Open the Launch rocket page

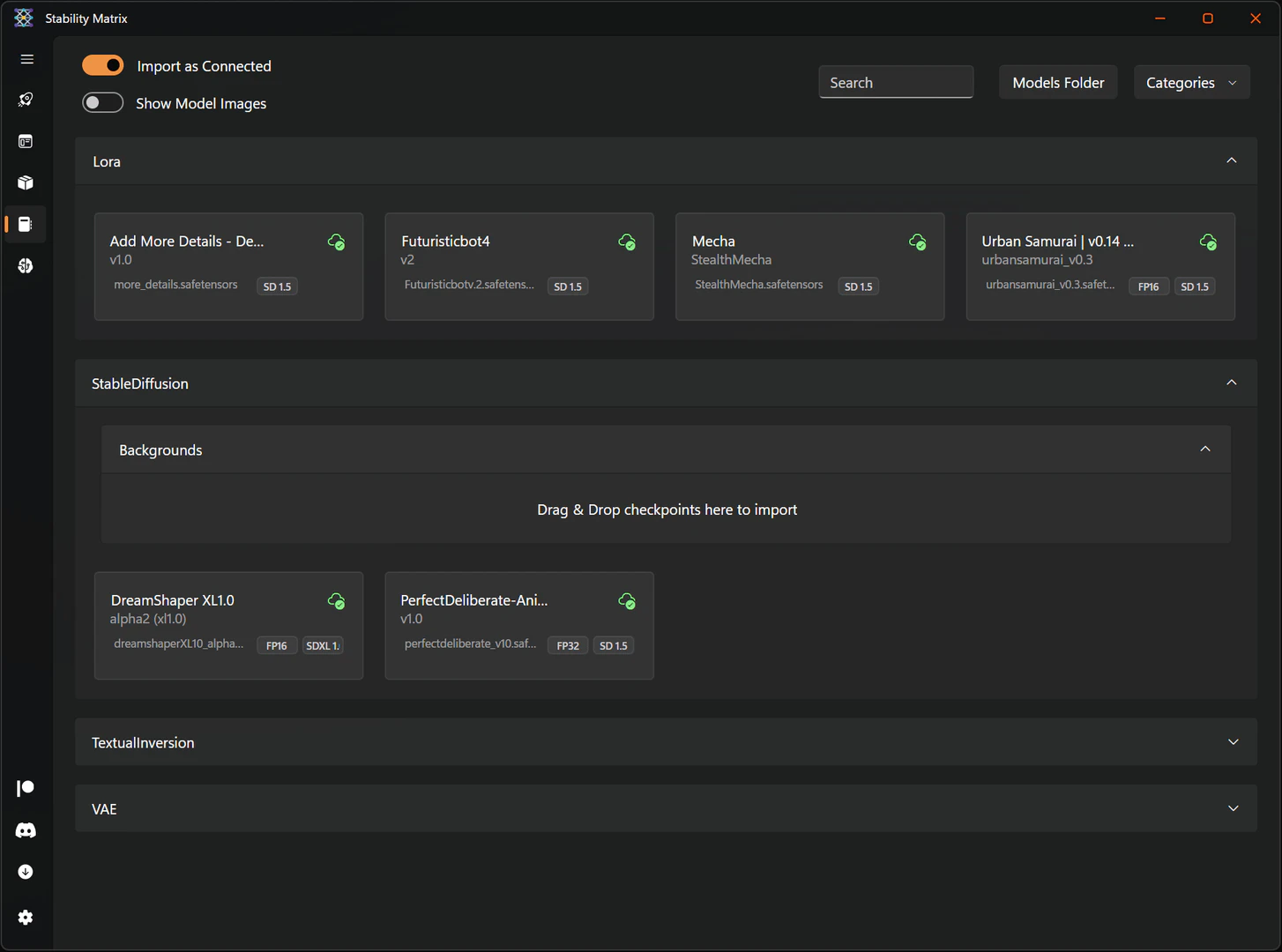pyautogui.click(x=26, y=100)
